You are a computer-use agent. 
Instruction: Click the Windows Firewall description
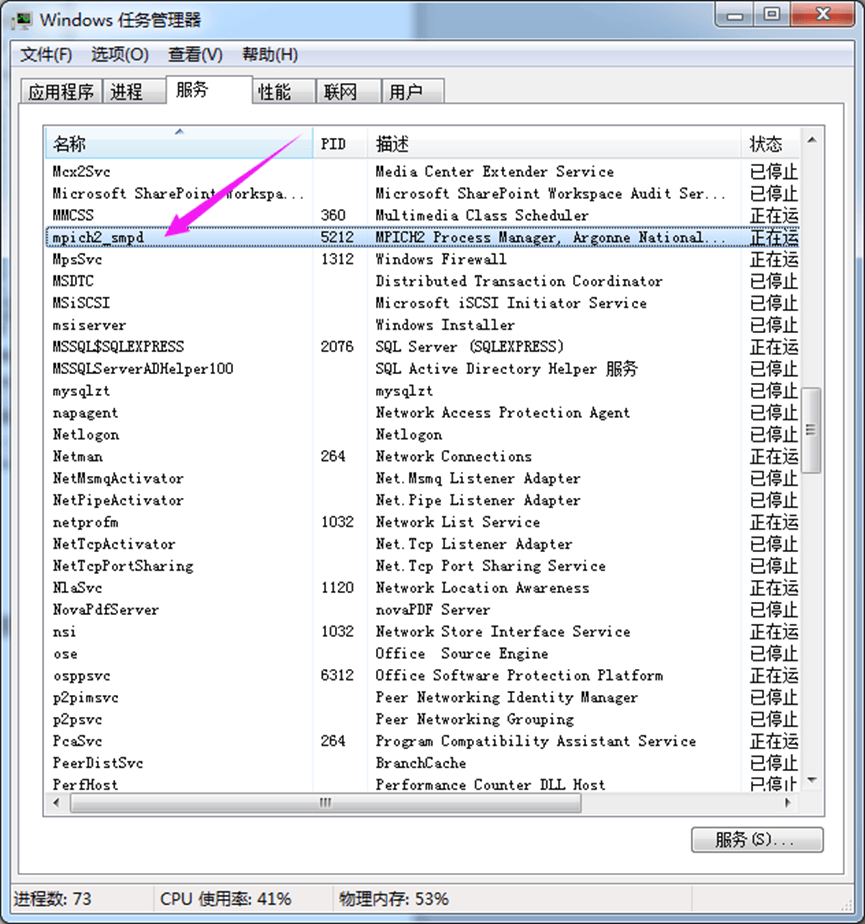coord(441,259)
